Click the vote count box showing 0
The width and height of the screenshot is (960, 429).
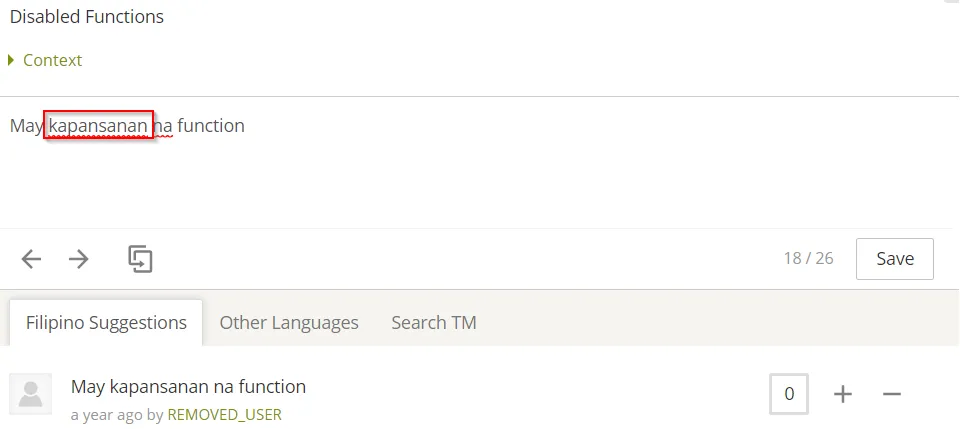click(789, 394)
